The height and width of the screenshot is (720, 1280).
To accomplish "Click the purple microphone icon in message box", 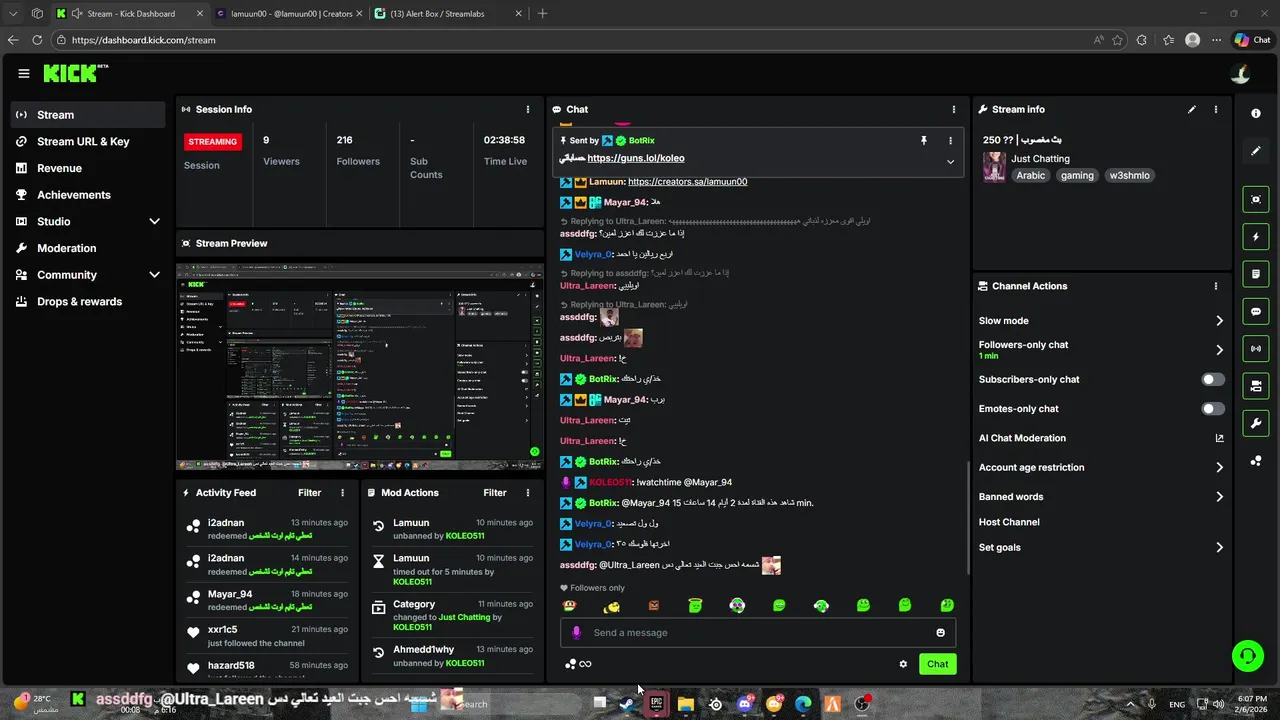I will [576, 632].
